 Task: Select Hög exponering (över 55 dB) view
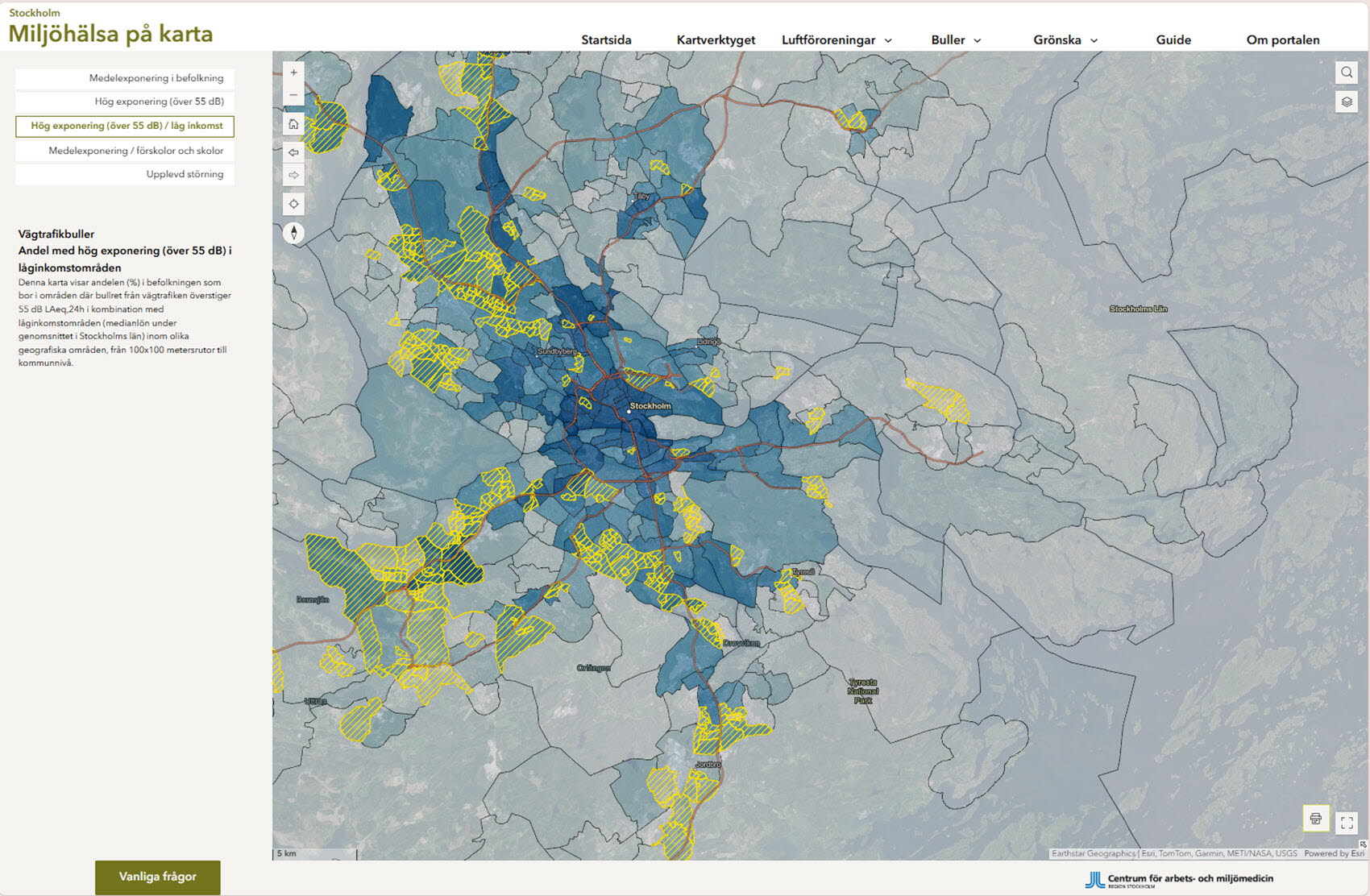125,102
